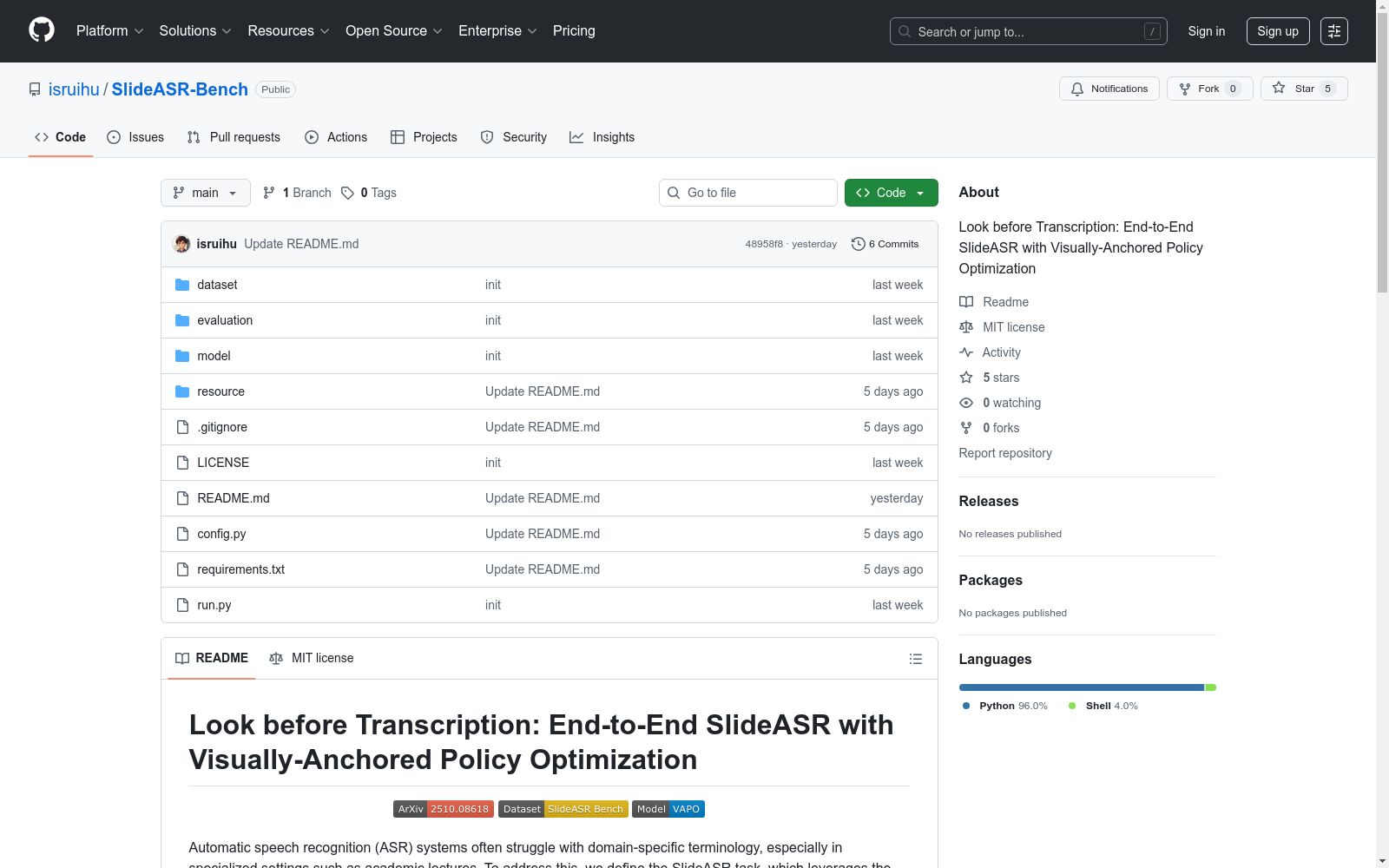Viewport: 1389px width, 868px height.
Task: Open the main branch selector dropdown
Action: (206, 193)
